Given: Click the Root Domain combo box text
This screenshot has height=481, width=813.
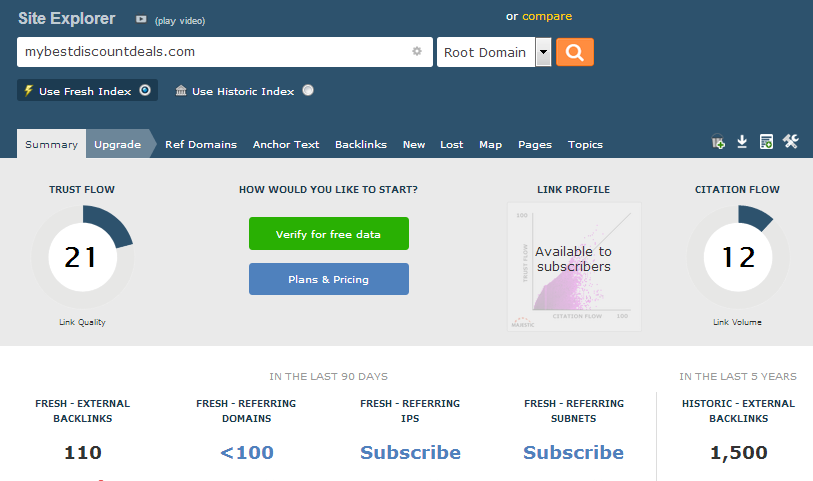Looking at the screenshot, I should 486,52.
